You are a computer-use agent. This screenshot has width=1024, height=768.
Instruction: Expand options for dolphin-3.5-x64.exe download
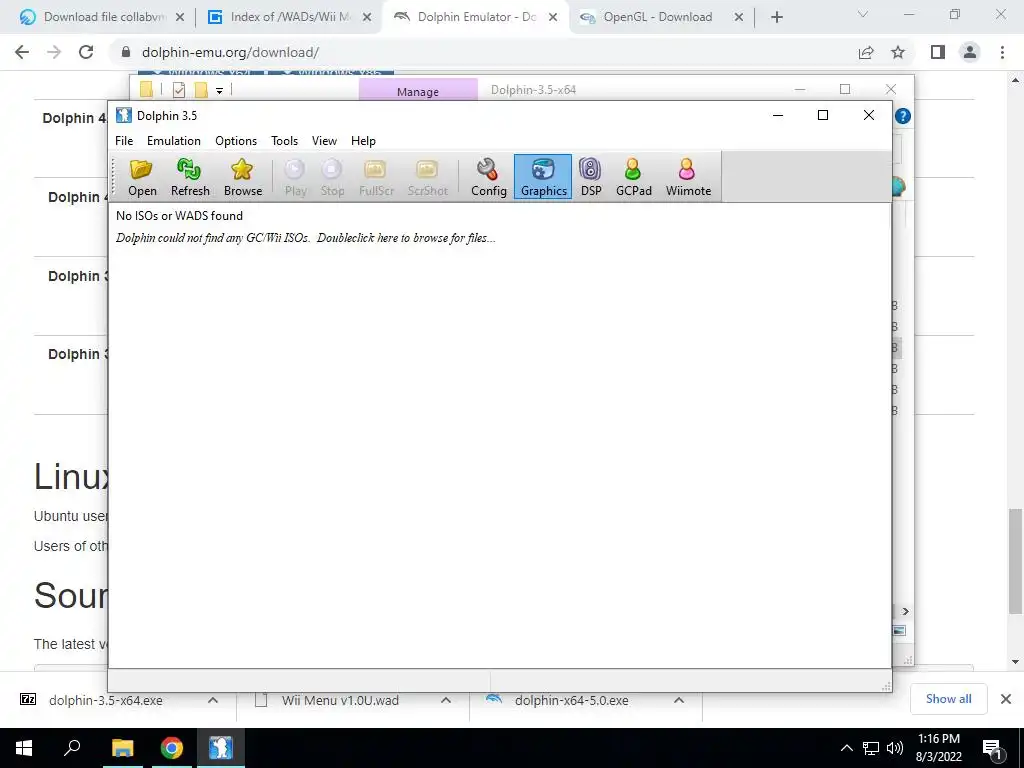(213, 700)
